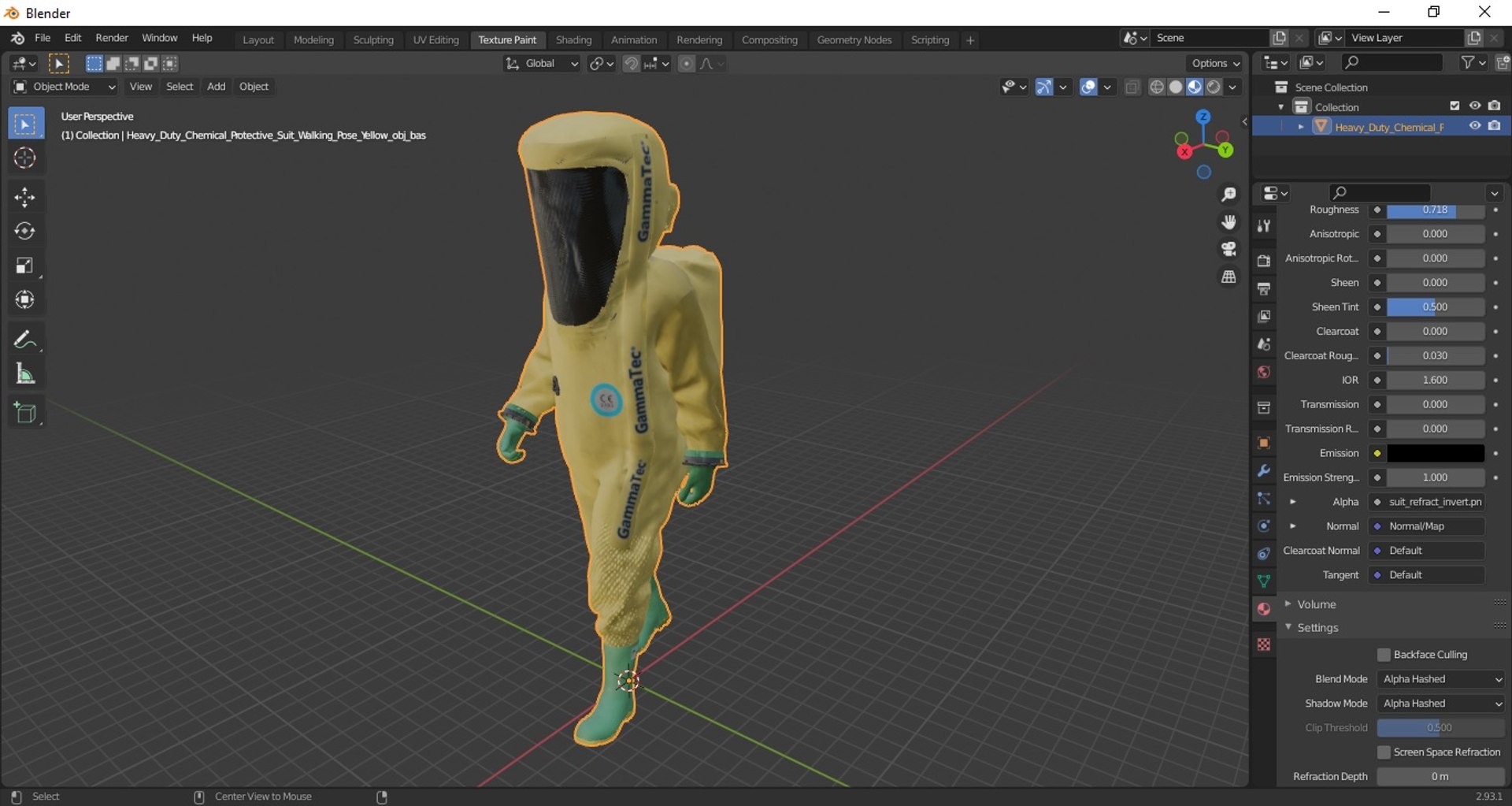Open the File menu
The width and height of the screenshot is (1512, 806).
pos(43,38)
